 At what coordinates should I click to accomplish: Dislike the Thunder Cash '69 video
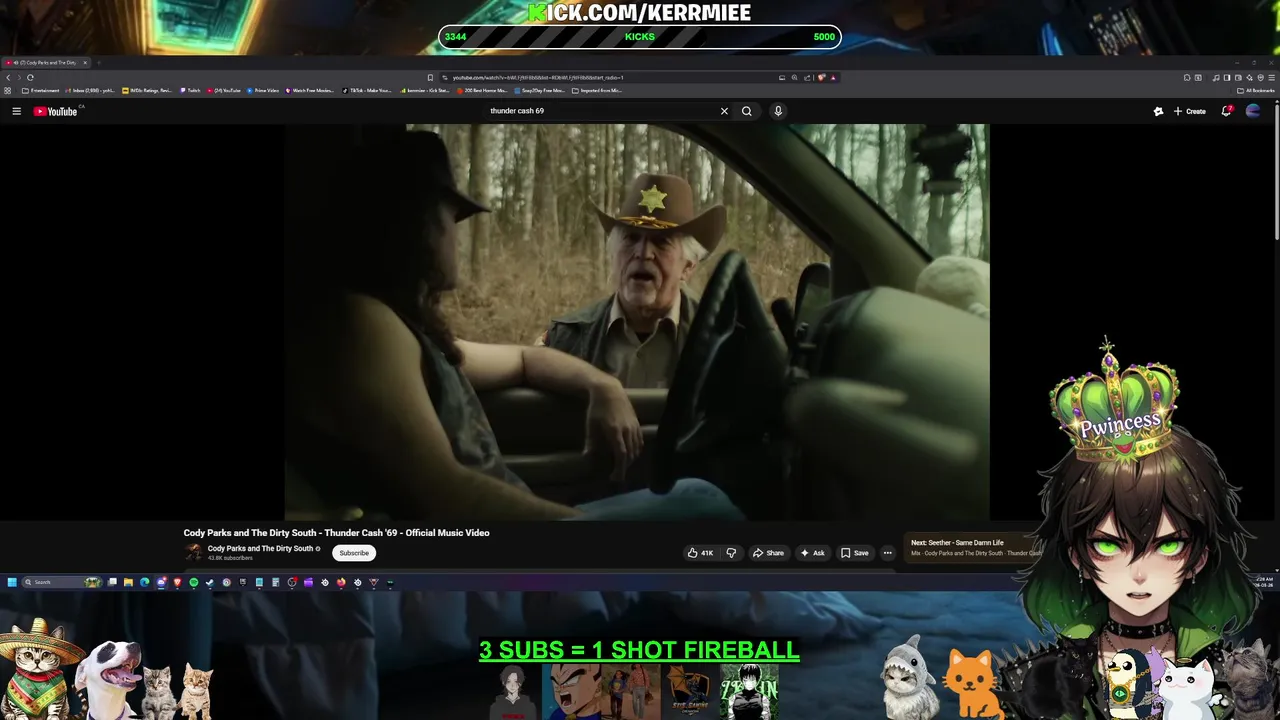coord(731,553)
